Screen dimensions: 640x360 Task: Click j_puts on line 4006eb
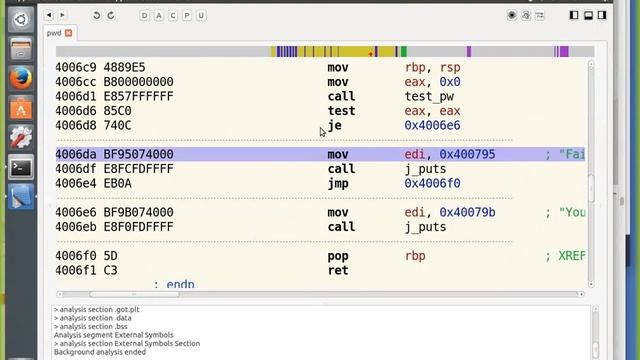425,227
